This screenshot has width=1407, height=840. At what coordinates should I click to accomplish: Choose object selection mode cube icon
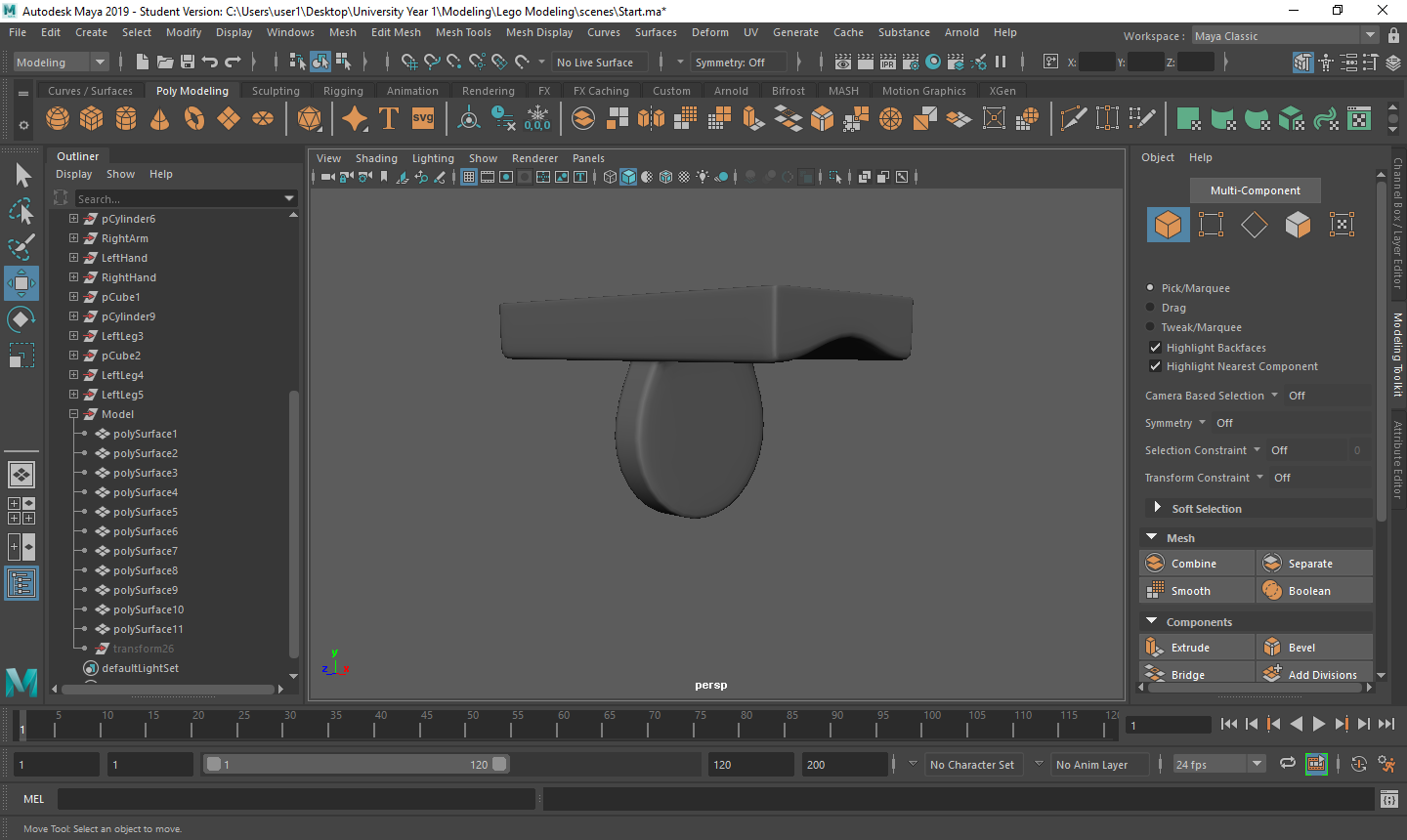[x=1168, y=225]
